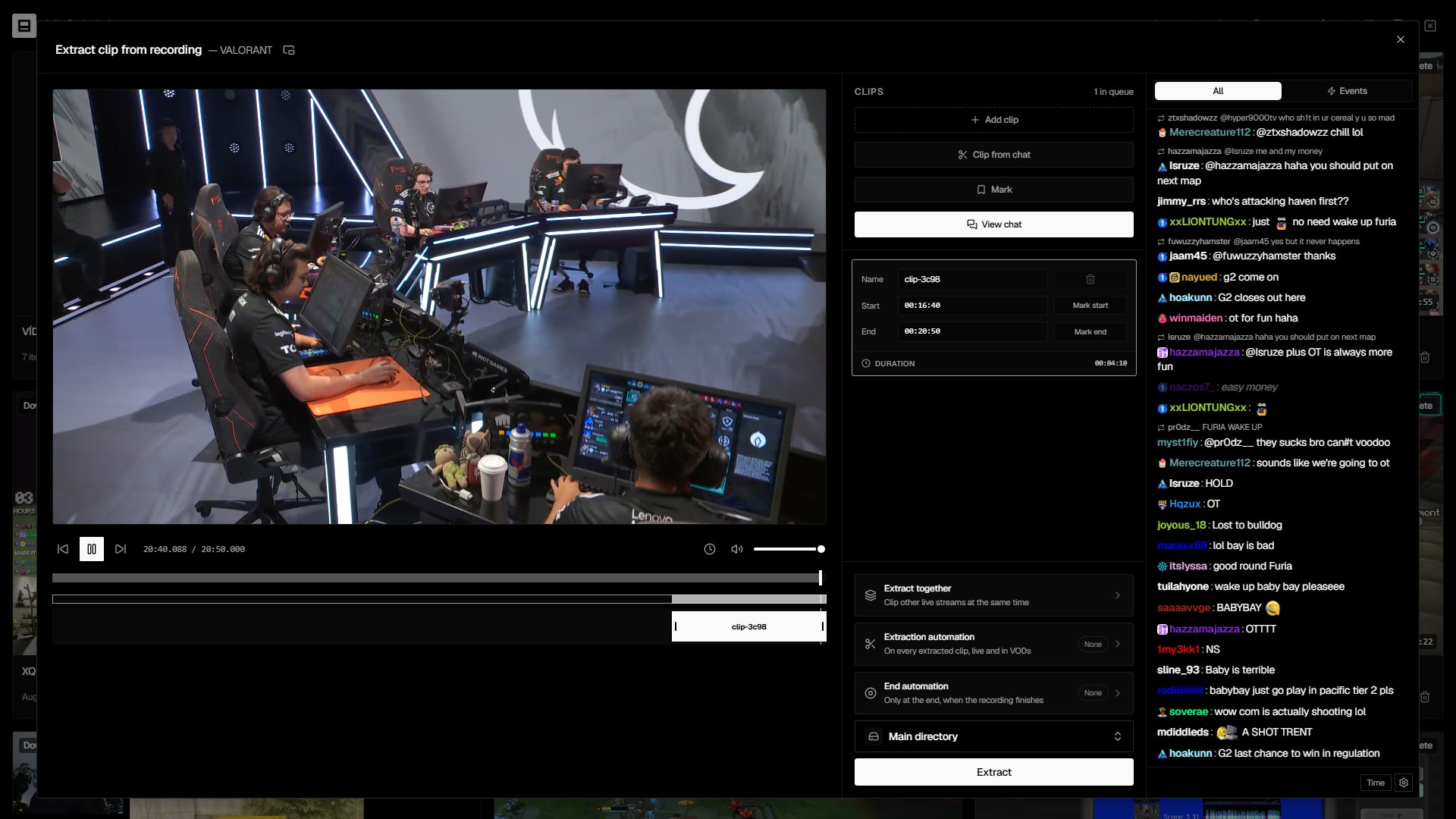Expand the End automation option
The width and height of the screenshot is (1456, 819).
[x=994, y=693]
